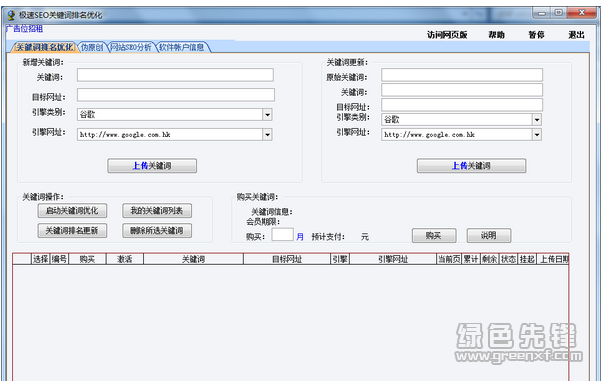
Task: Click 剩余 column header
Action: tap(490, 259)
